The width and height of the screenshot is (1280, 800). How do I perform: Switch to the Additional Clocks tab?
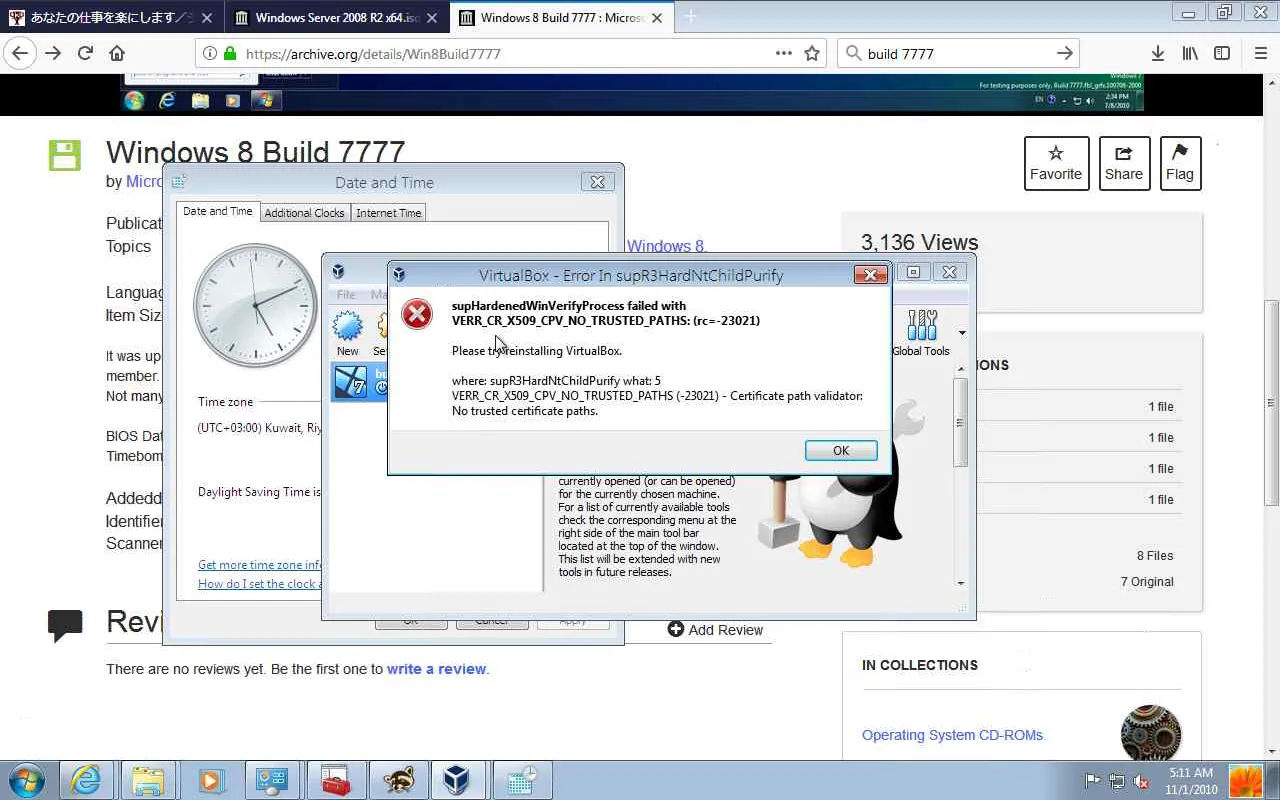[304, 213]
